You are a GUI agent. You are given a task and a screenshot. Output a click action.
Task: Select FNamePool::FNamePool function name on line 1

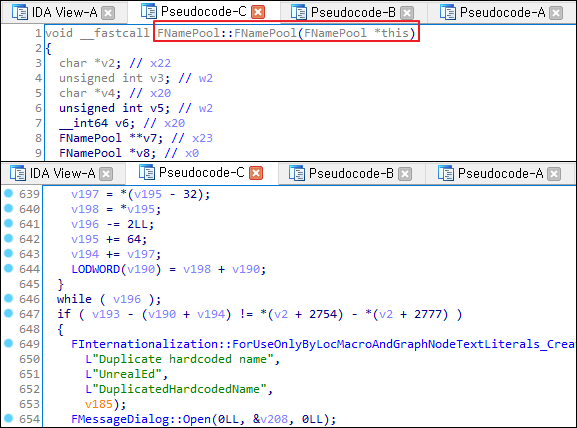tap(227, 33)
